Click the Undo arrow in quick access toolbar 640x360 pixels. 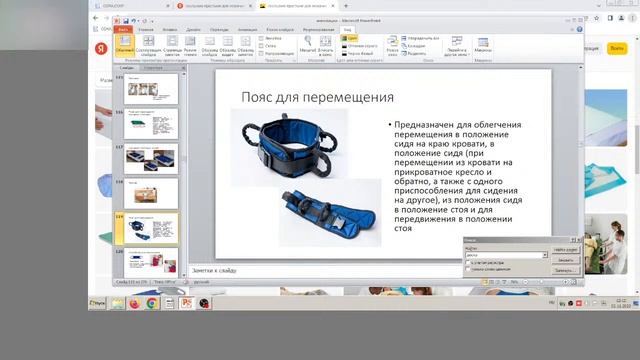coord(133,21)
